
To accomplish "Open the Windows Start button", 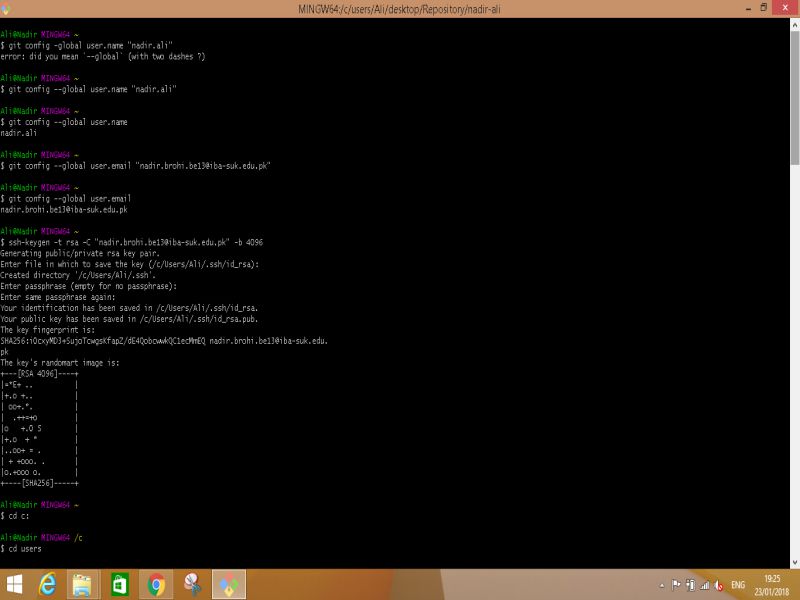I will [14, 585].
